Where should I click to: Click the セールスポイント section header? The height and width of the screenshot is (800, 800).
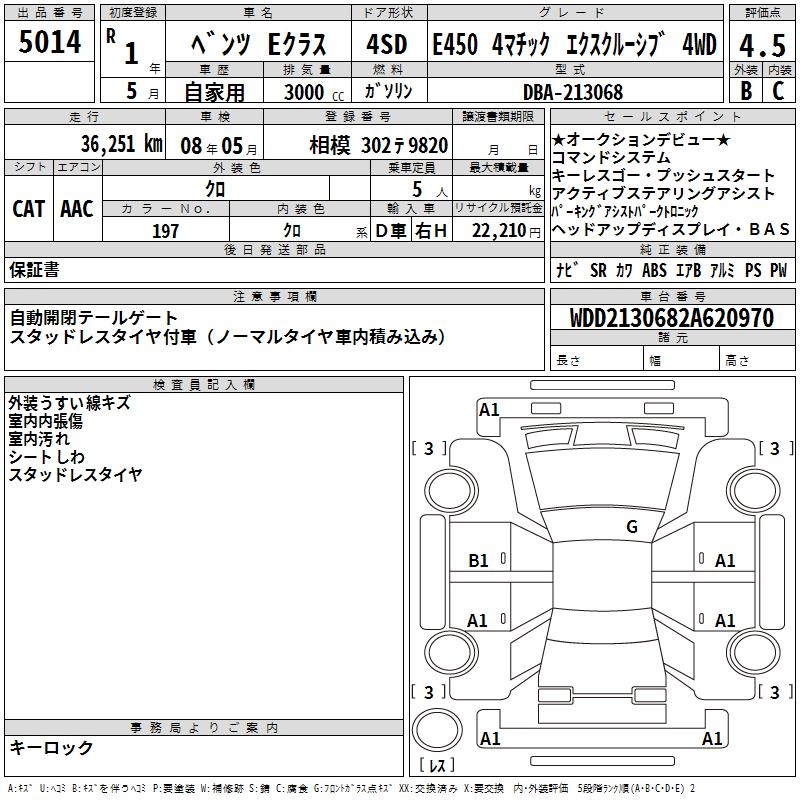tap(672, 116)
